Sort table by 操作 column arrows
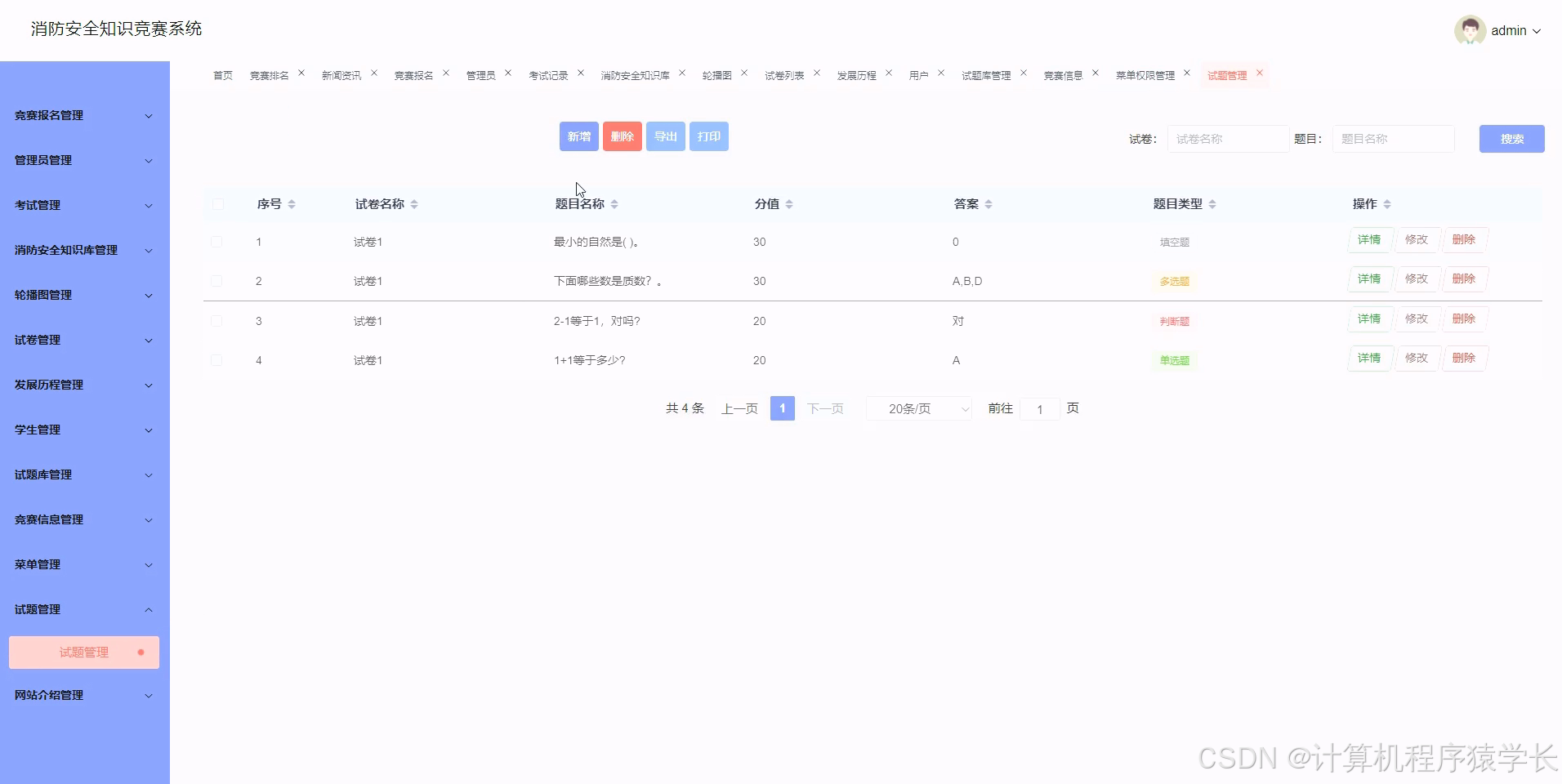 [x=1387, y=204]
